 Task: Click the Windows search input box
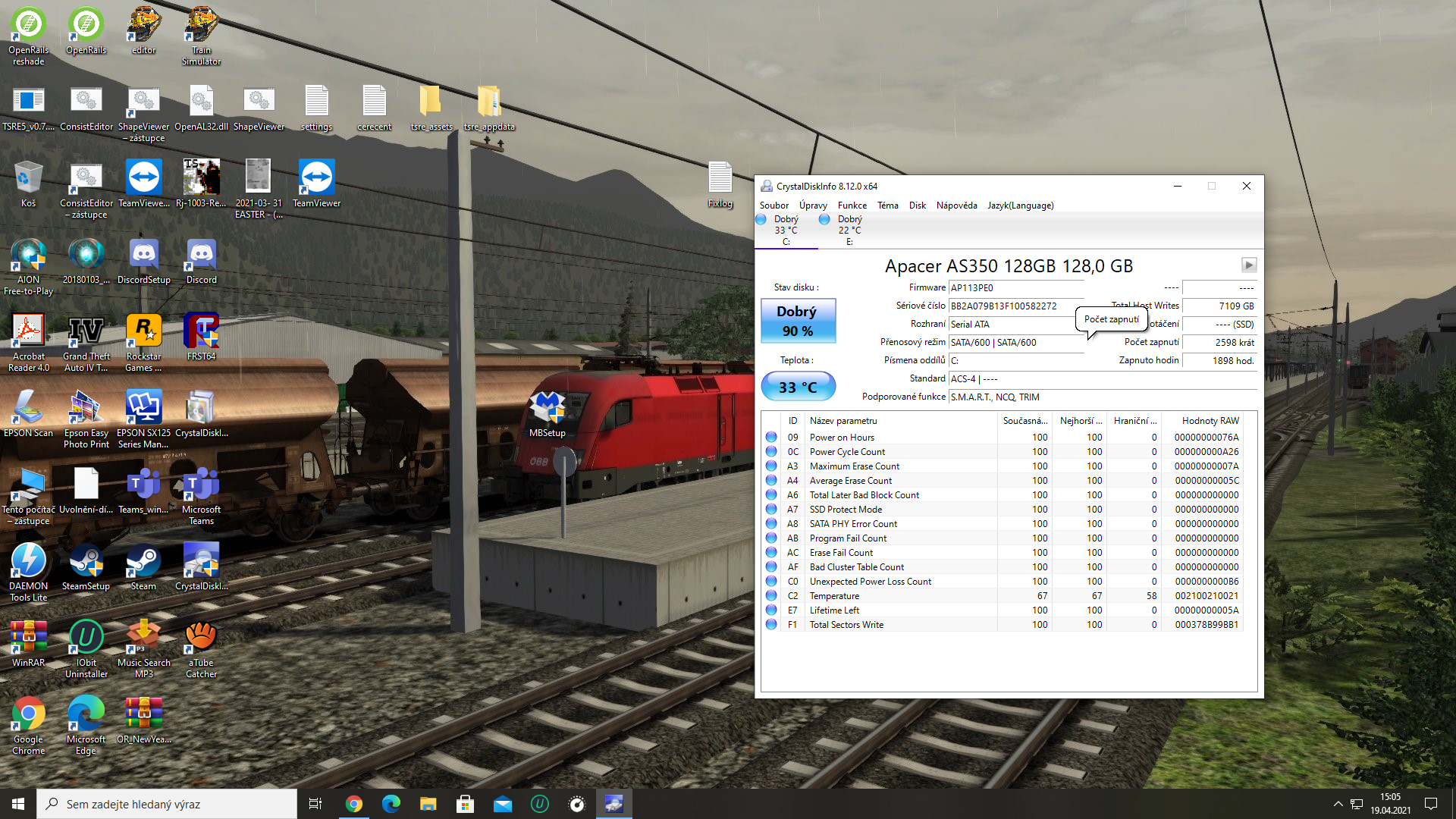click(x=167, y=804)
